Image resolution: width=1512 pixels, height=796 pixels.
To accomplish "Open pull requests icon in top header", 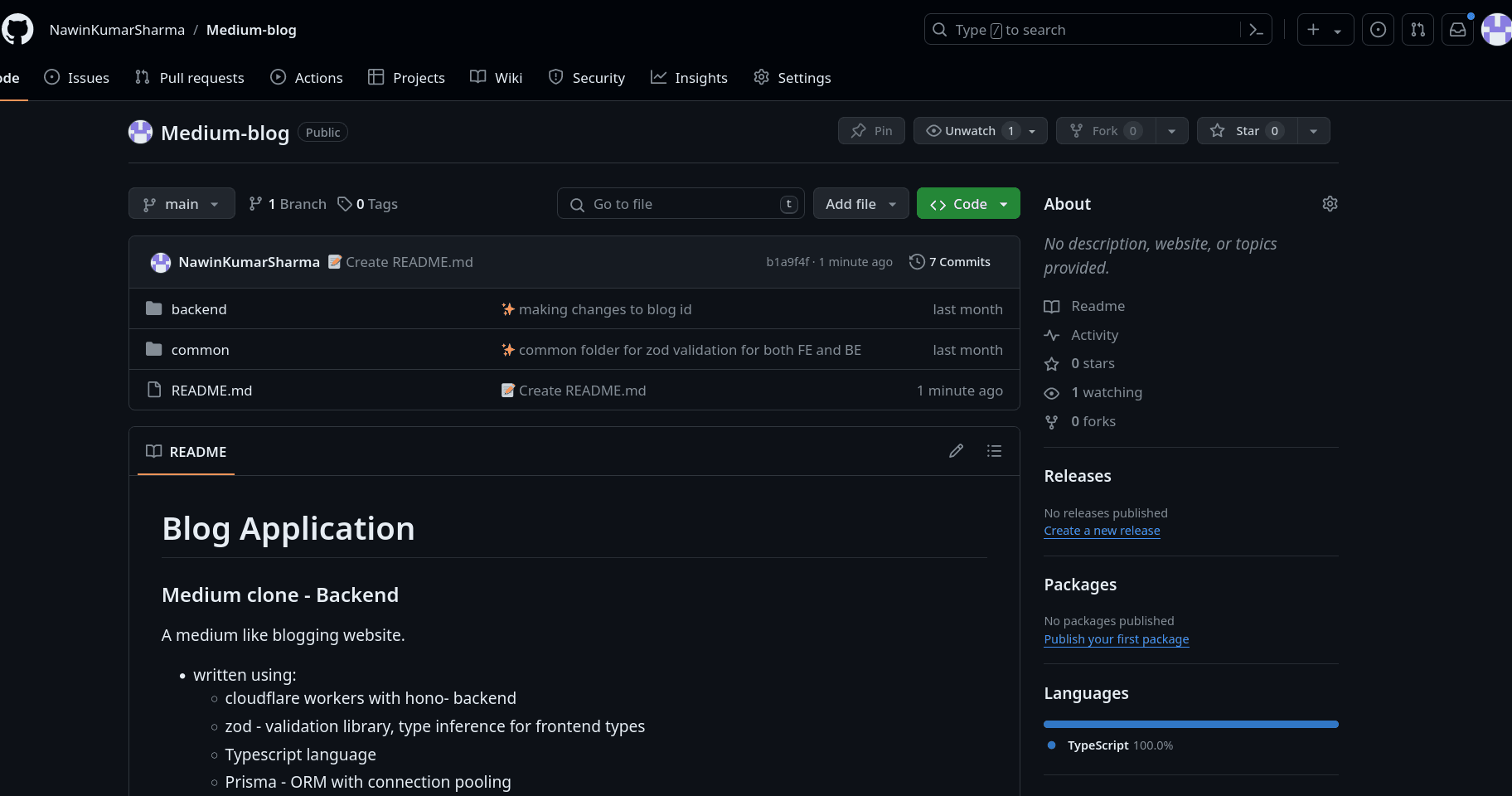I will click(1417, 30).
